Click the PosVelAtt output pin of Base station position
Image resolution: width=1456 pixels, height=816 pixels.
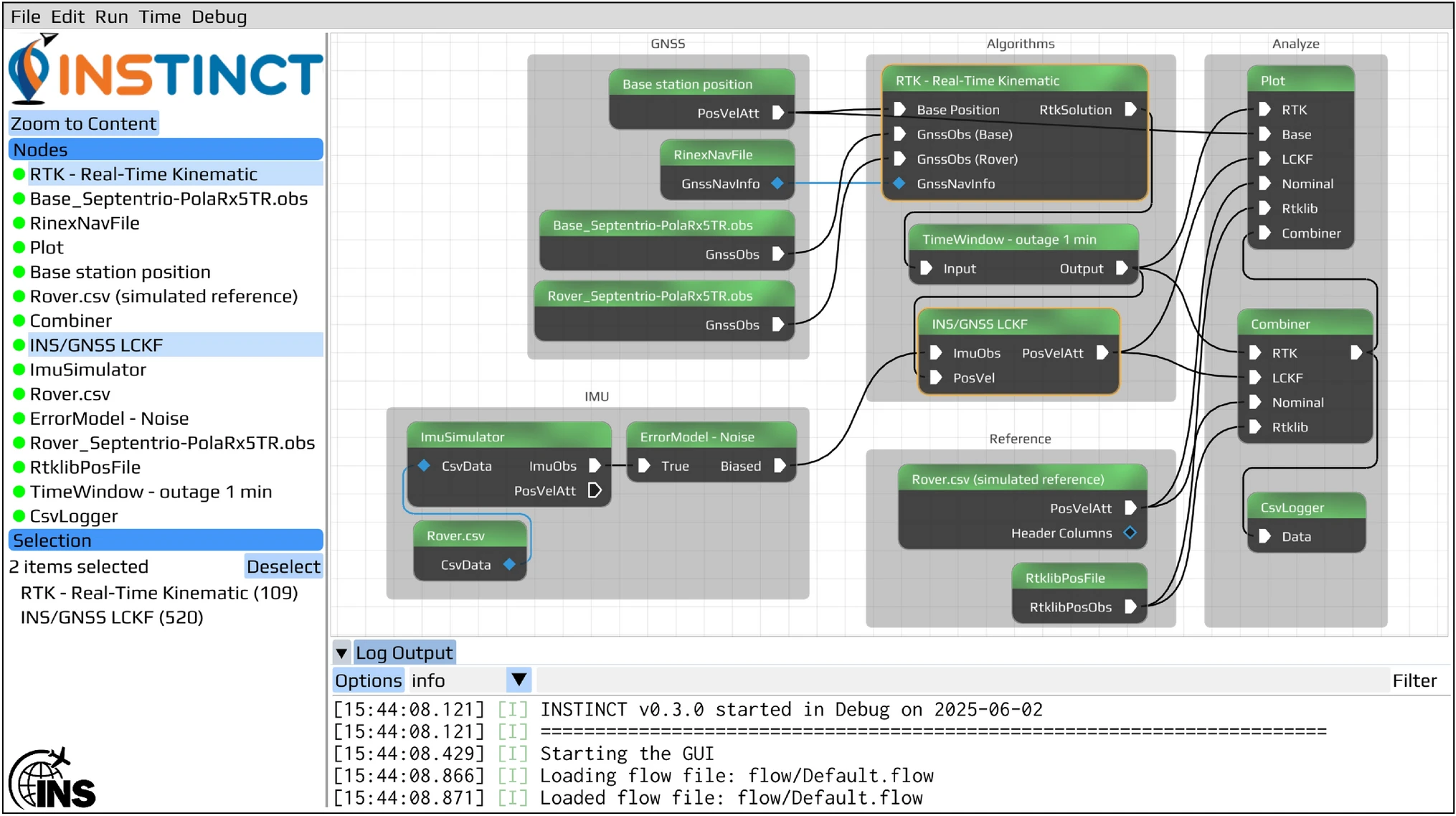coord(777,113)
